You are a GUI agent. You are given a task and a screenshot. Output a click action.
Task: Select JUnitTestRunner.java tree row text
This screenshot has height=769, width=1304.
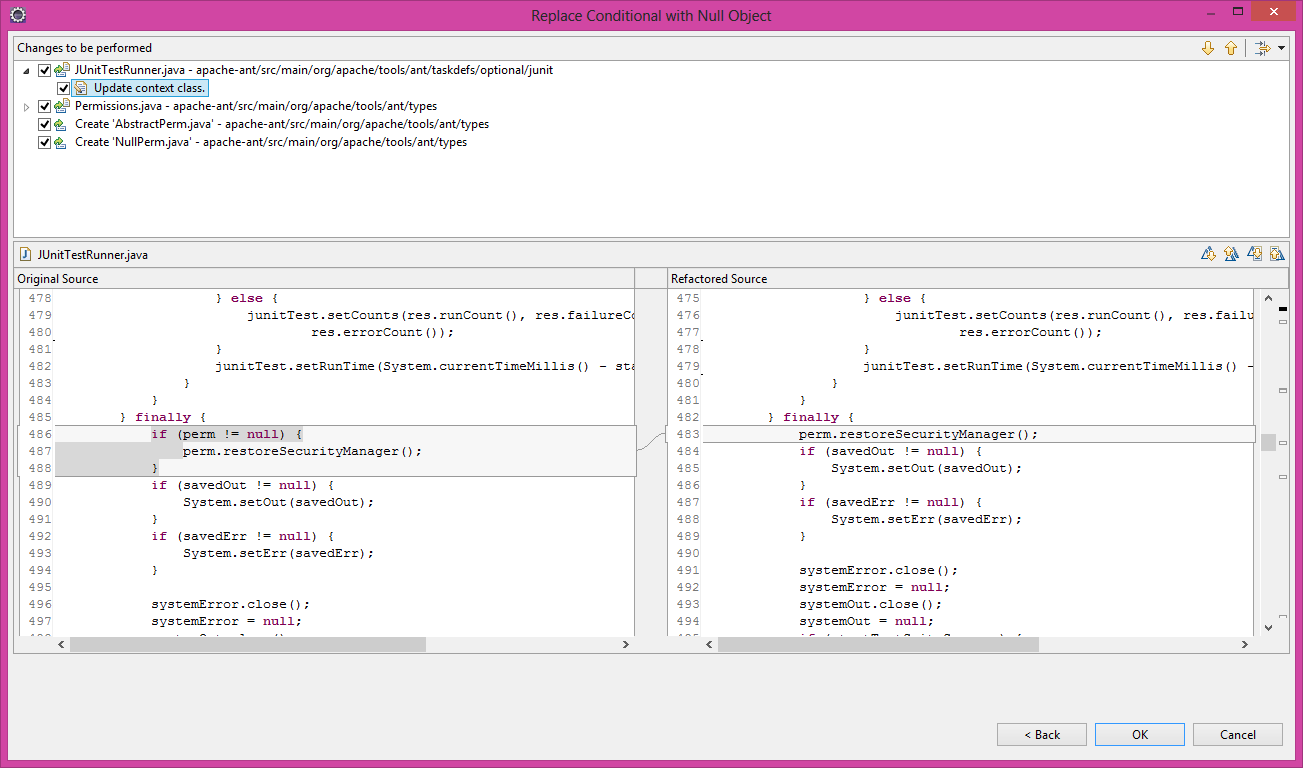[x=314, y=71]
